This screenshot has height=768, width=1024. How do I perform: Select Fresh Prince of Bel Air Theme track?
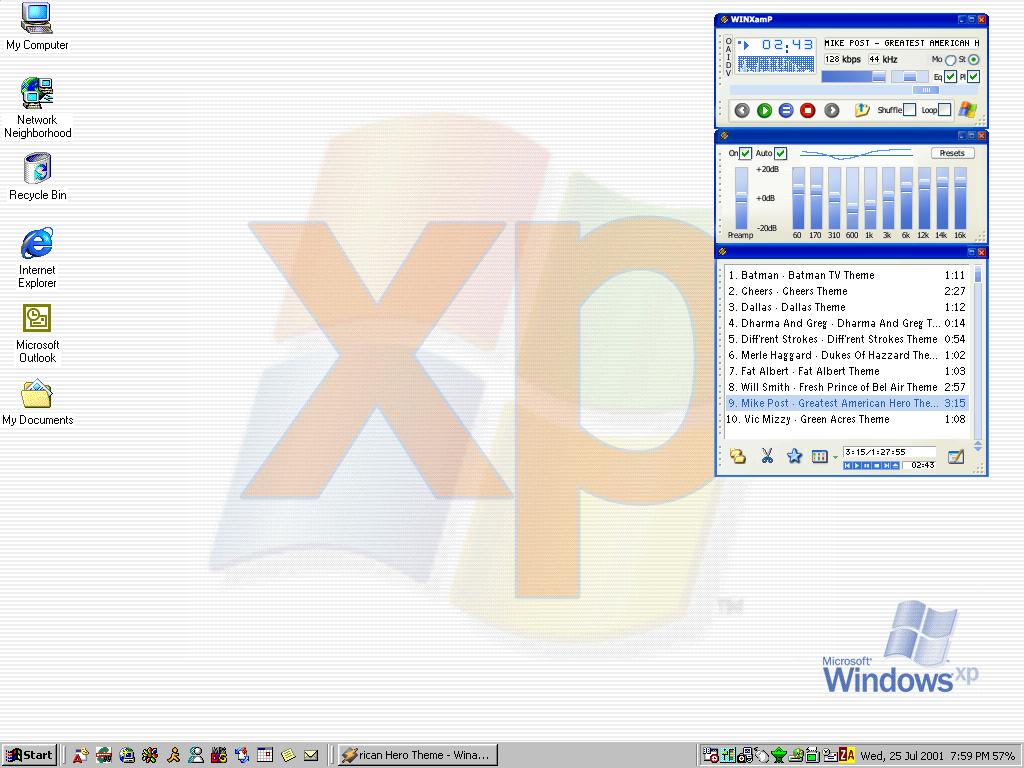(838, 387)
